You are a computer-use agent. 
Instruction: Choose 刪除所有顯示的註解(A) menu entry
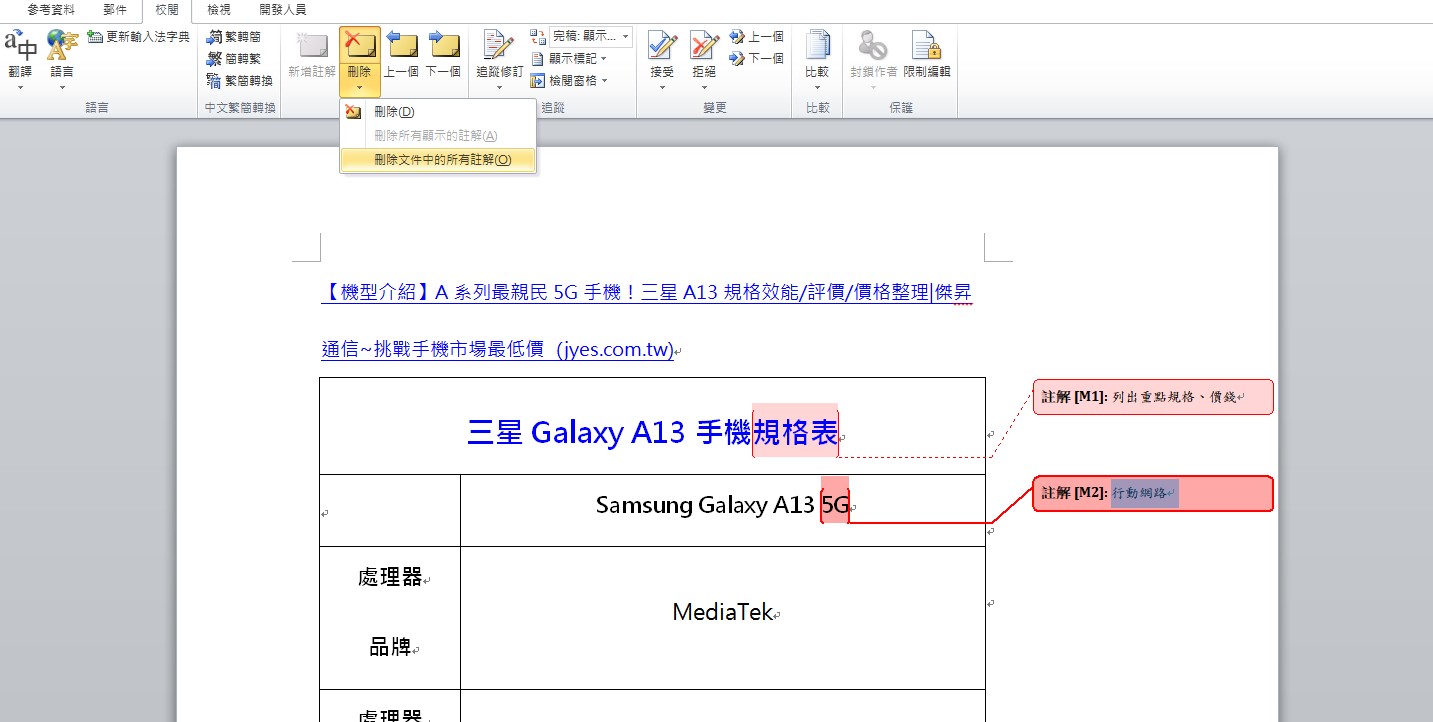(438, 135)
